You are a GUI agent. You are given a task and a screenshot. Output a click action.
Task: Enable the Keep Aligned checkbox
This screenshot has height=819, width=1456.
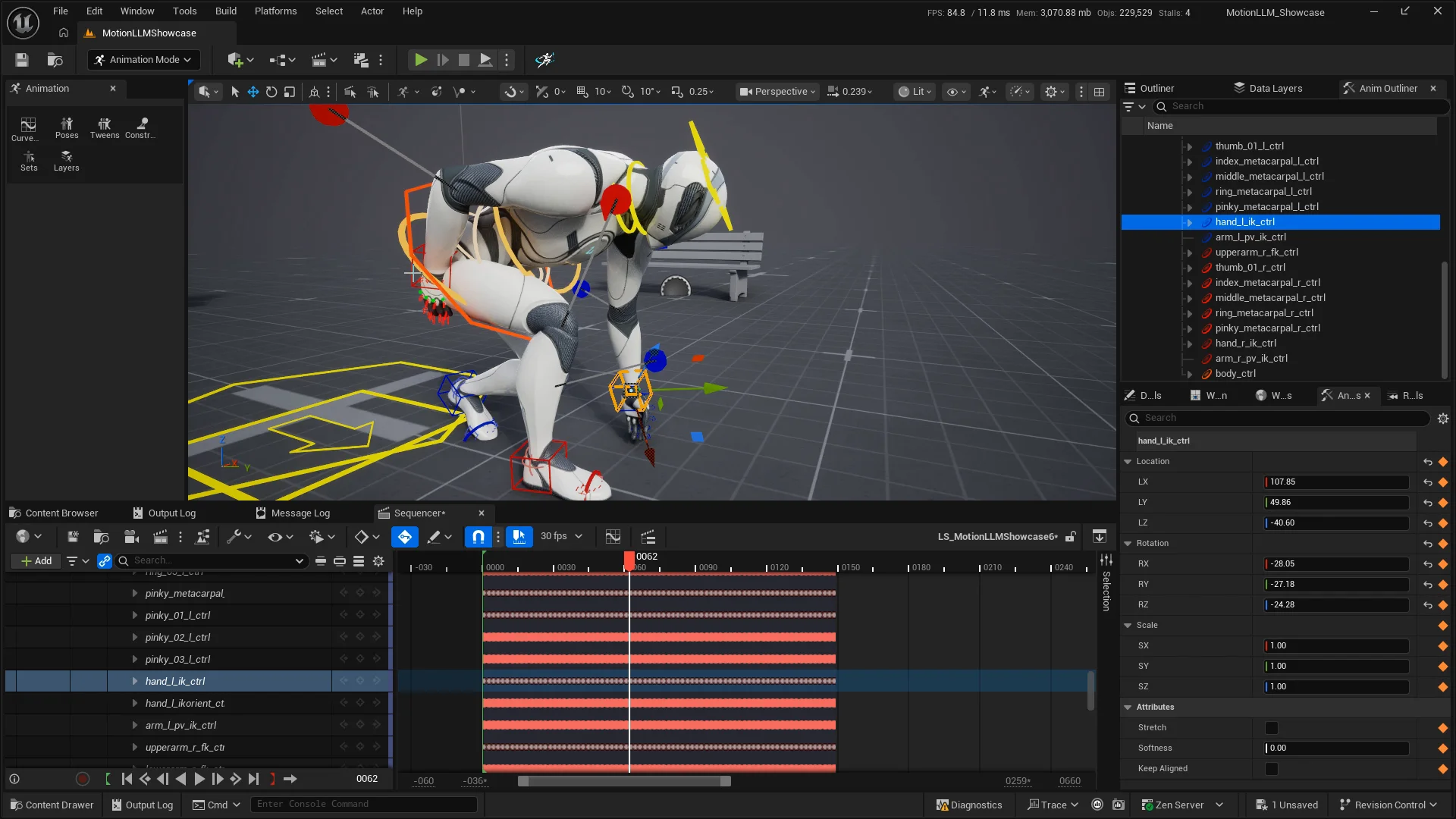coord(1272,769)
